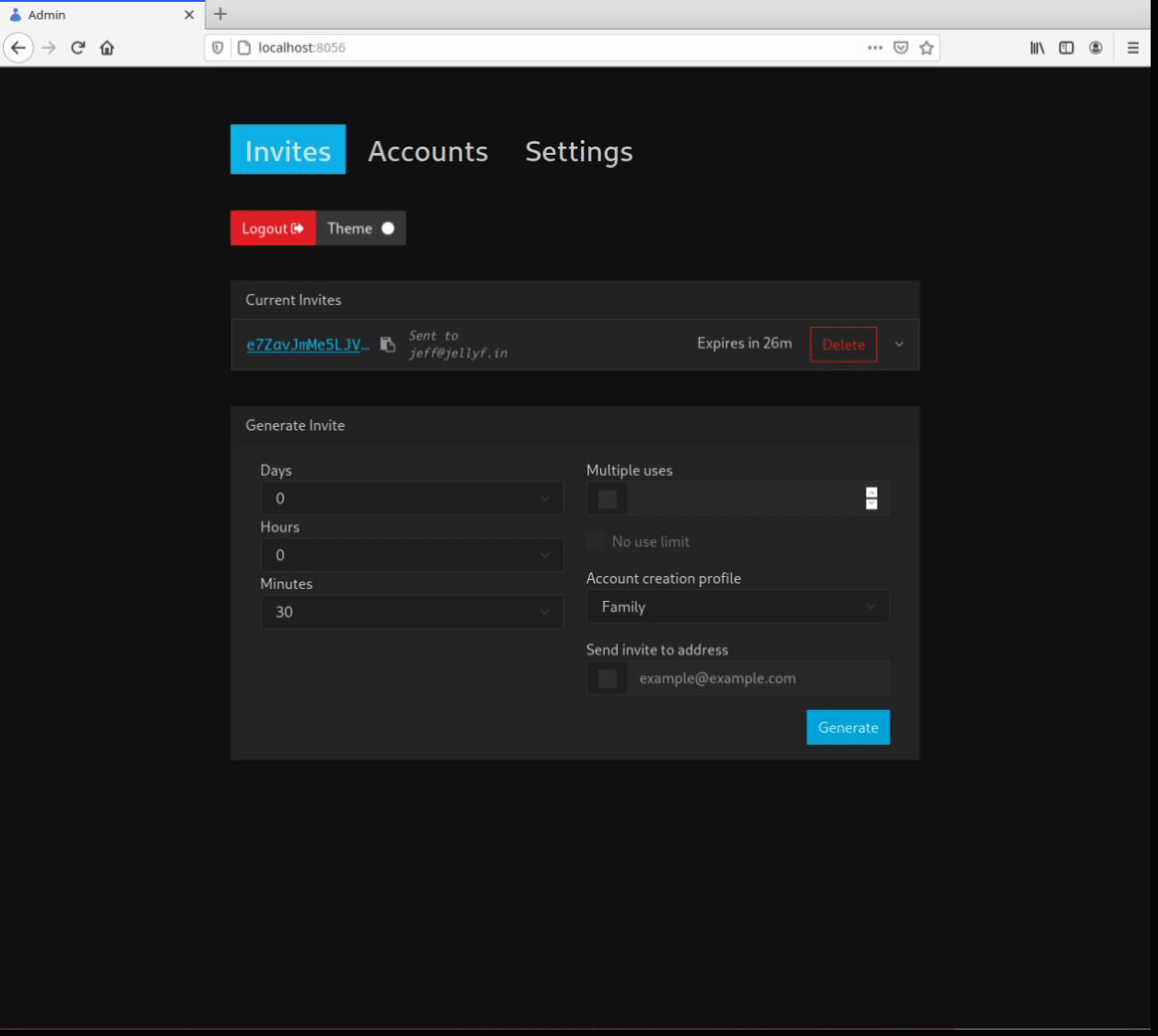Switch to the Settings tab
This screenshot has height=1036, width=1158.
(579, 150)
